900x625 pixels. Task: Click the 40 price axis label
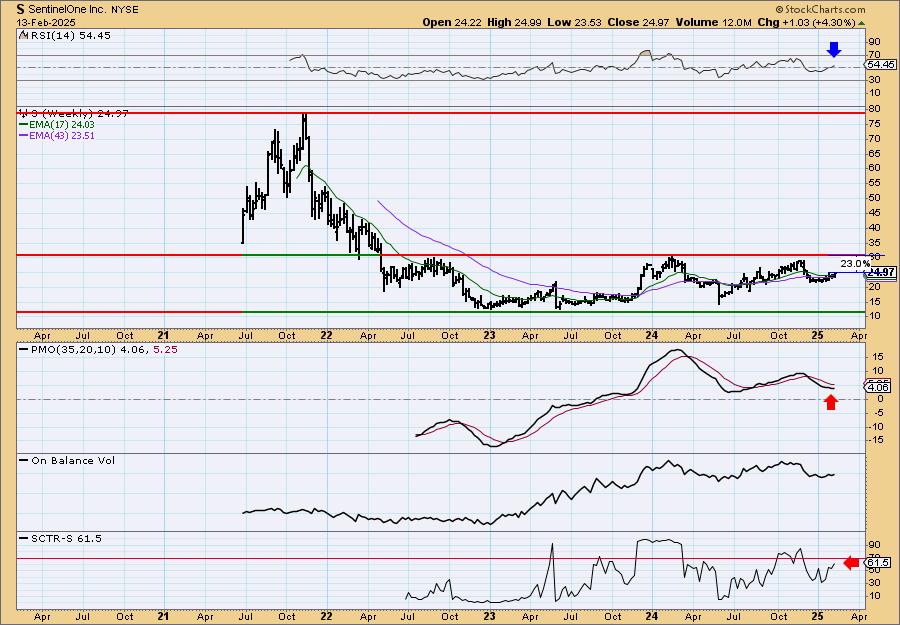(x=875, y=228)
